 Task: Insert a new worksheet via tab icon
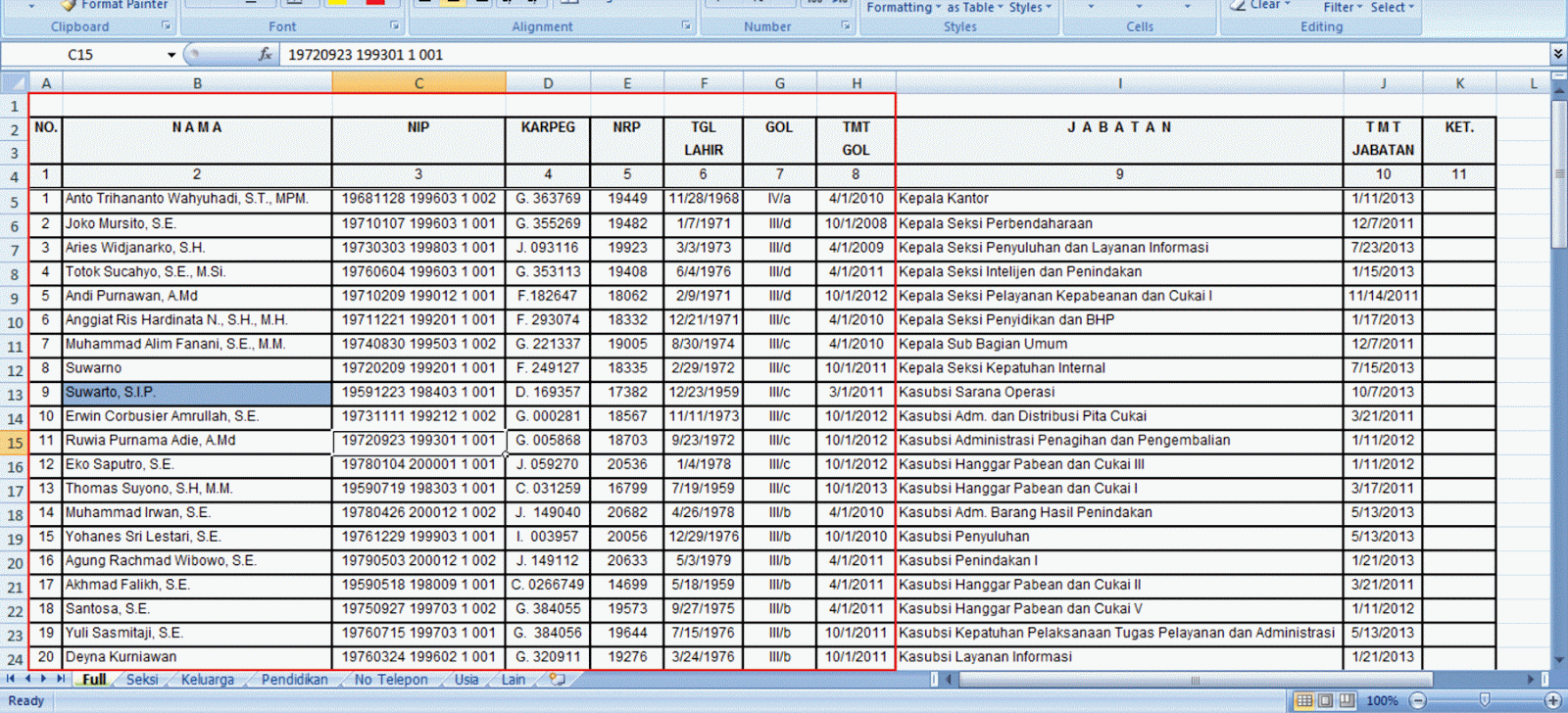click(557, 679)
